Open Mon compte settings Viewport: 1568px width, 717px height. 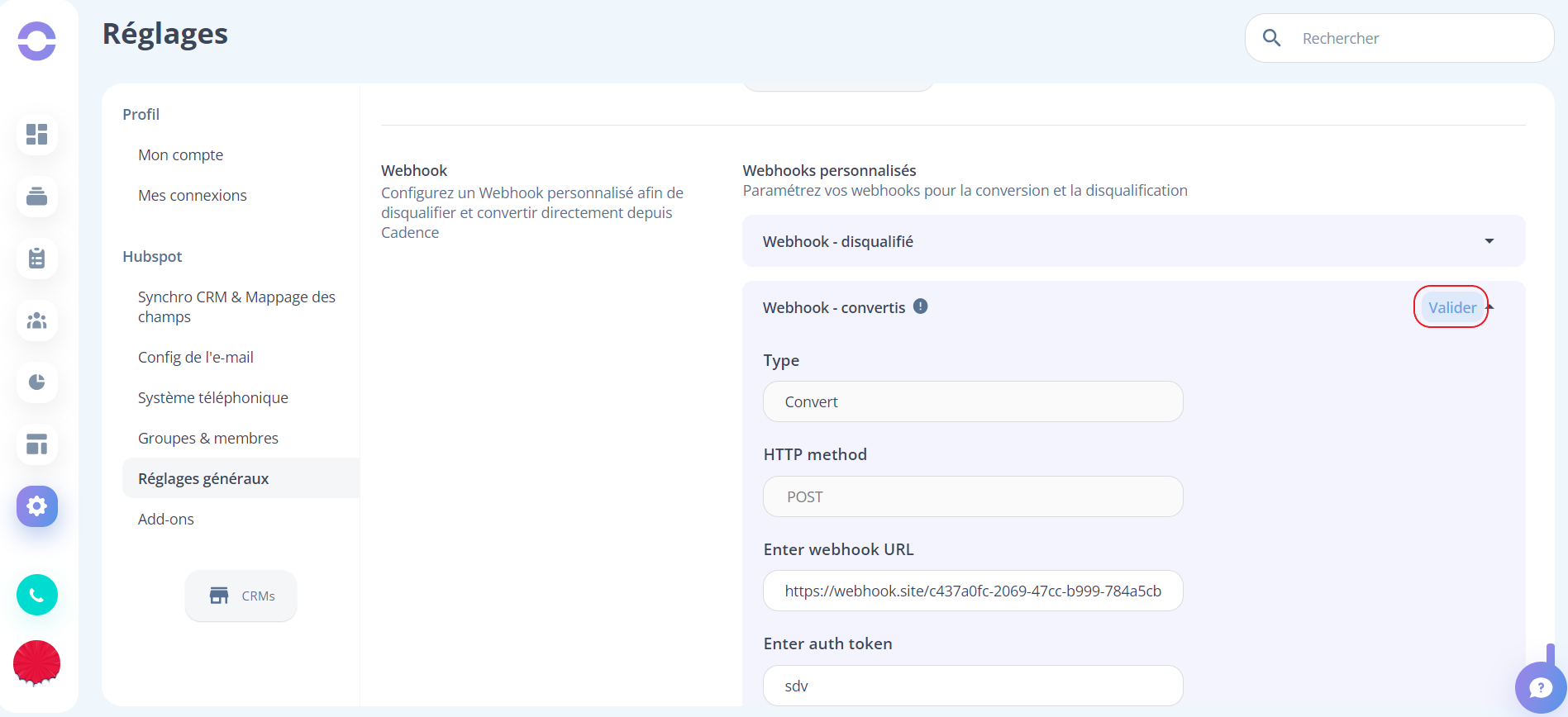point(180,154)
